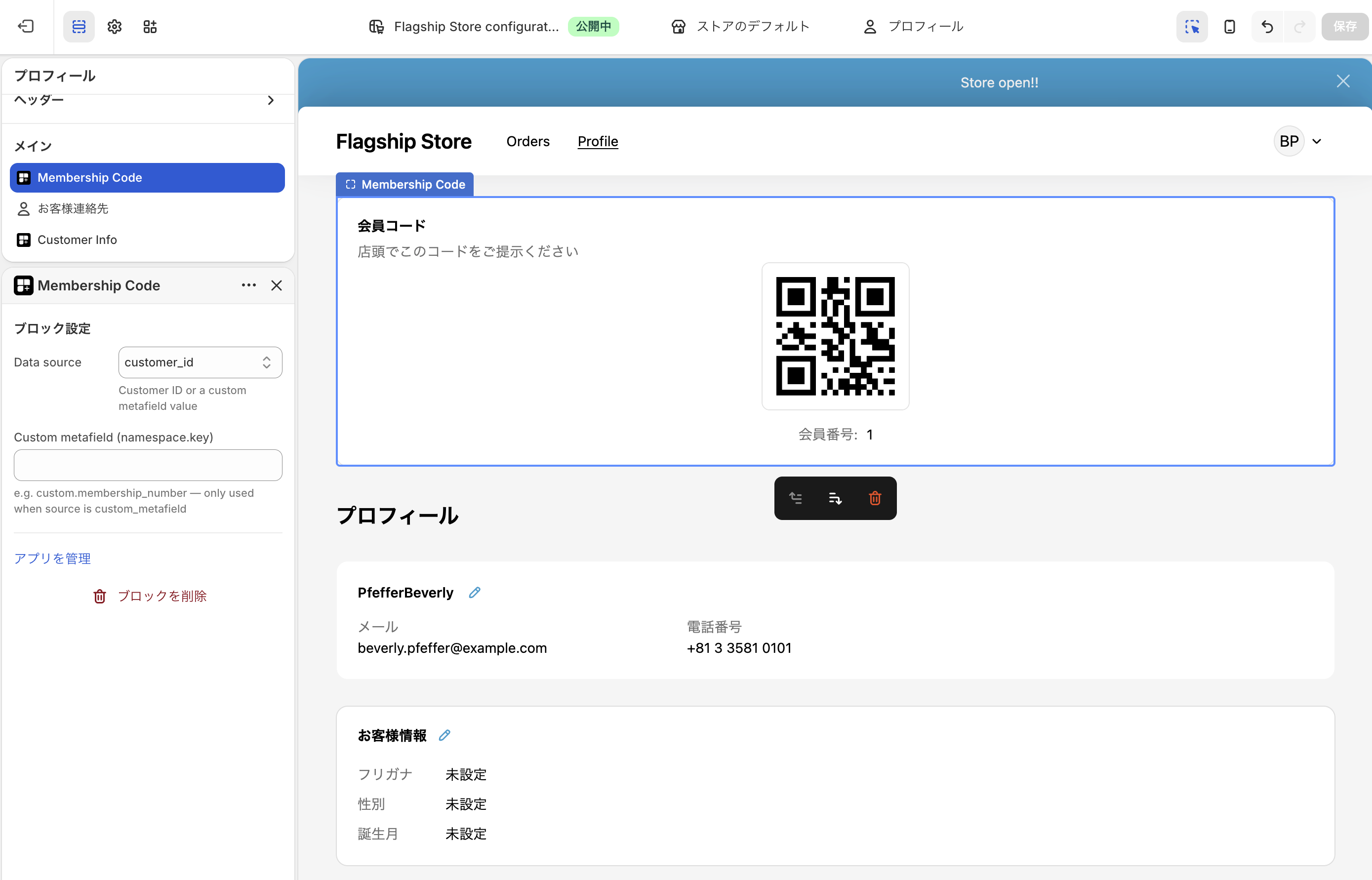Select Membership Code in main list
The width and height of the screenshot is (1372, 880).
(x=148, y=178)
